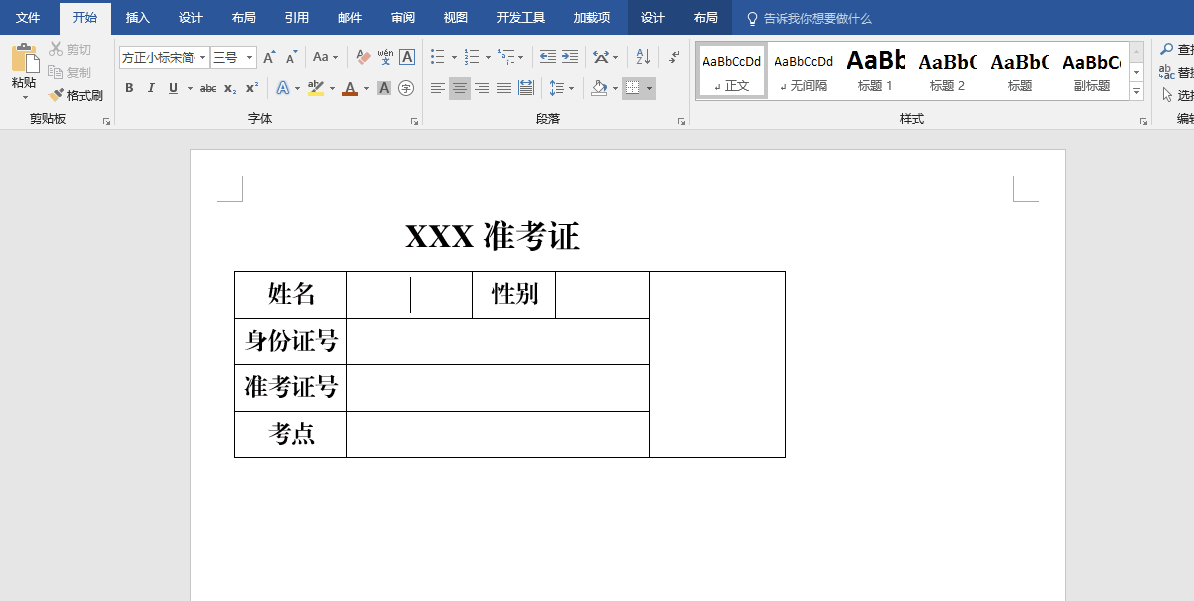Switch to the References (引用) tab
The width and height of the screenshot is (1194, 601).
click(296, 18)
